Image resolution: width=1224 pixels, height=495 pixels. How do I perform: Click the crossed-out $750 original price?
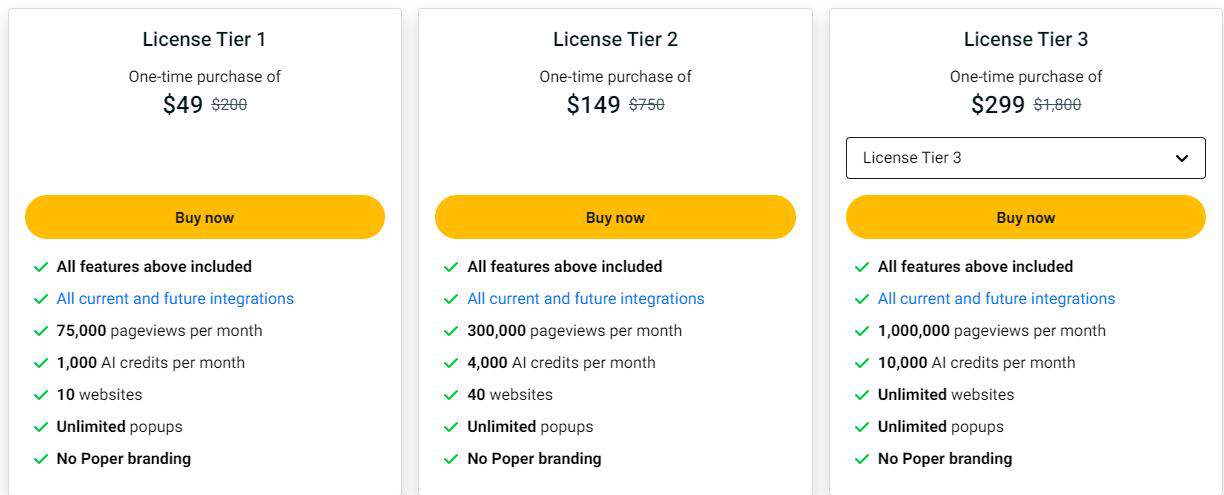[647, 104]
